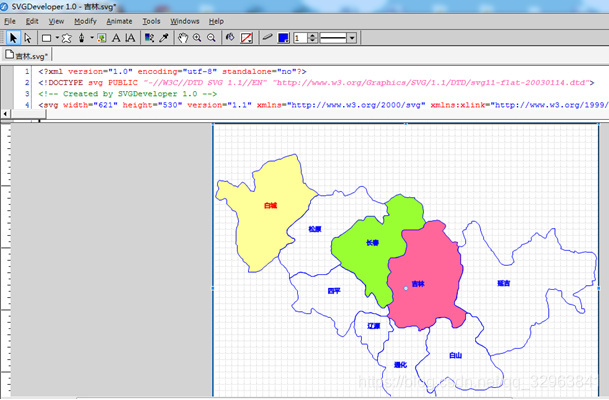Open the Edit menu
609x400 pixels.
tap(32, 21)
